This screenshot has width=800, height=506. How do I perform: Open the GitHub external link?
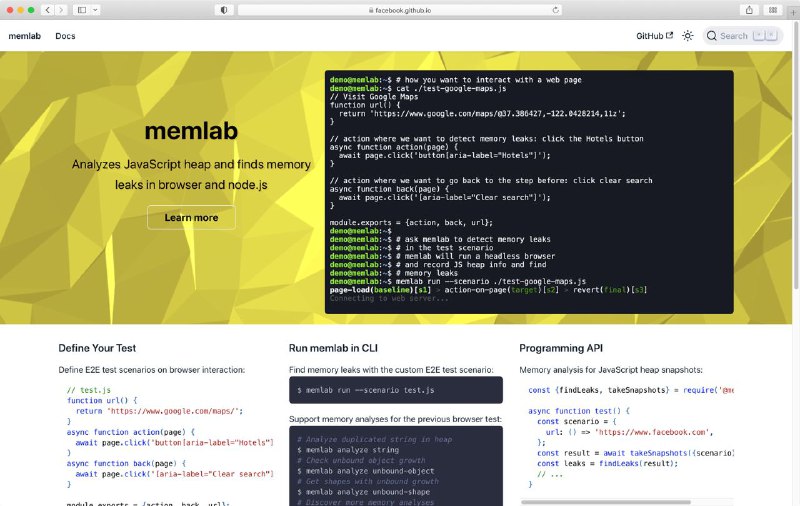655,36
